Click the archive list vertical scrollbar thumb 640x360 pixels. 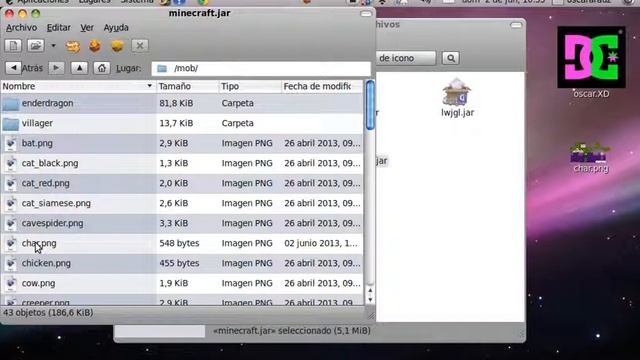pos(370,105)
